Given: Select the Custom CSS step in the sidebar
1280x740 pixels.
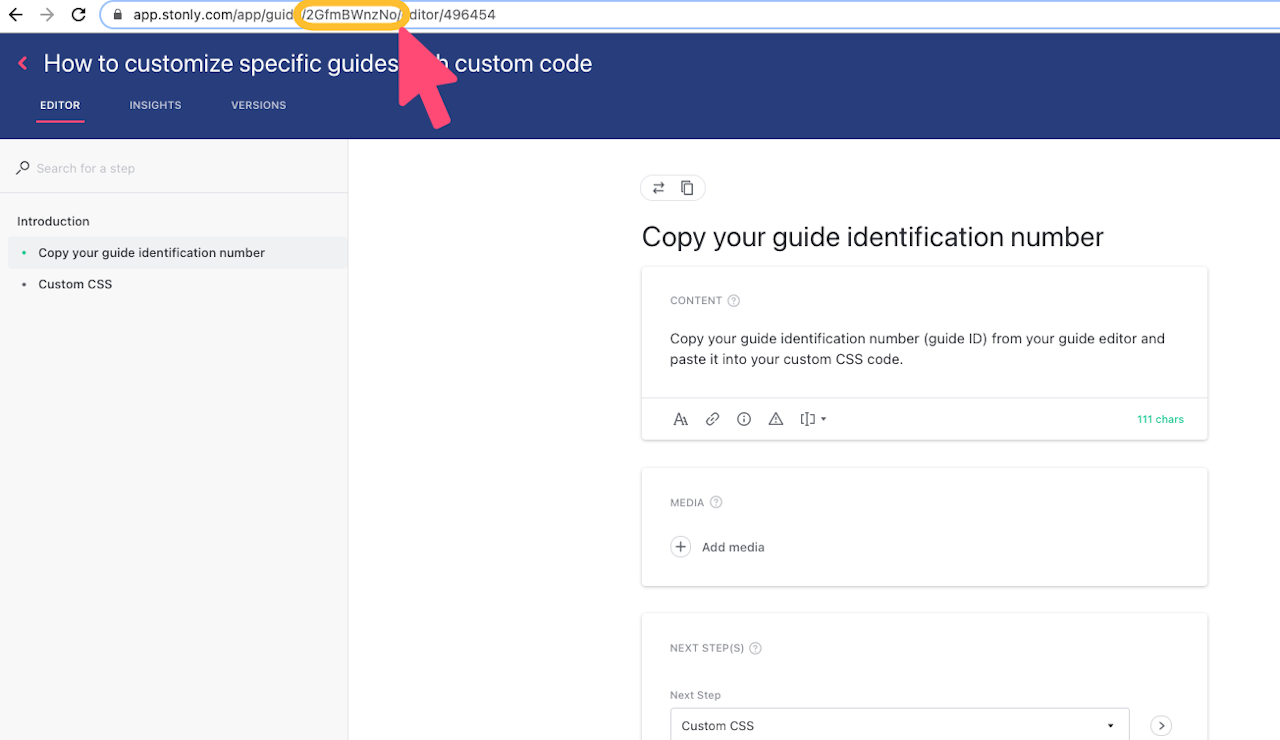Looking at the screenshot, I should pyautogui.click(x=75, y=284).
